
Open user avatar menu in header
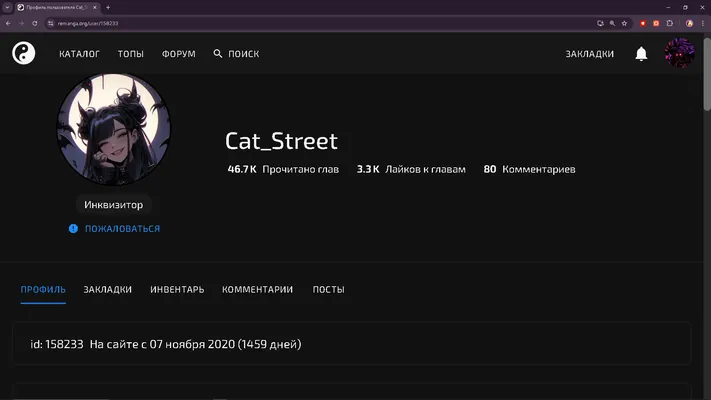coord(679,53)
